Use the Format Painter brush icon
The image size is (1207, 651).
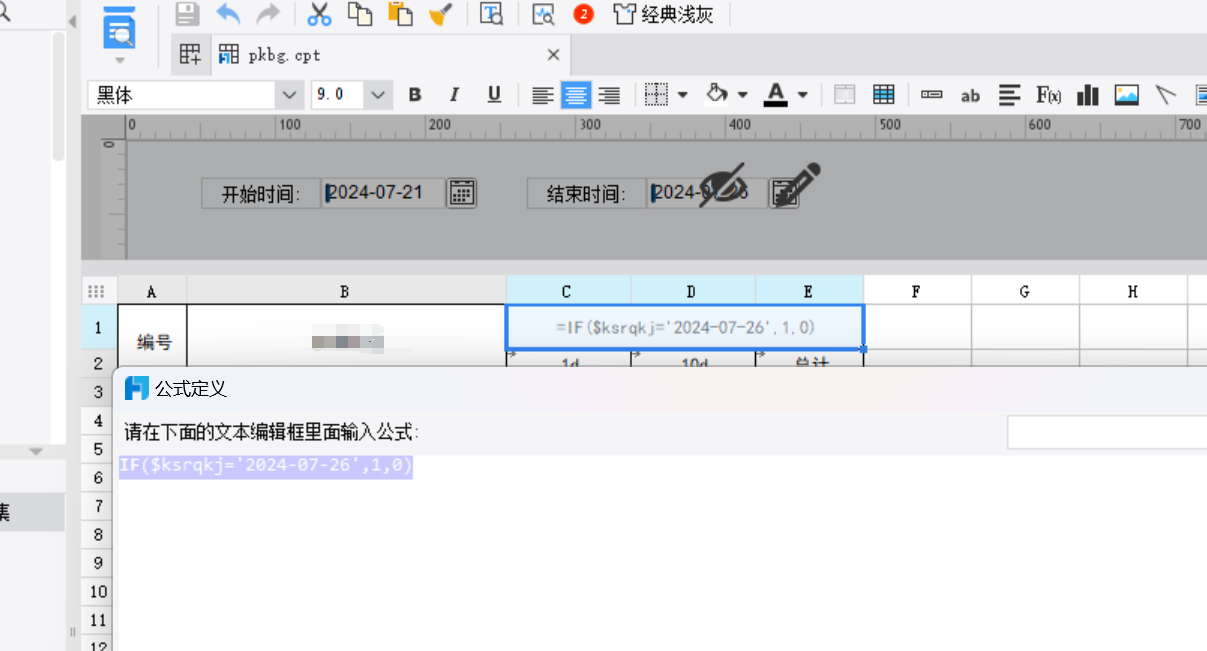(x=440, y=14)
